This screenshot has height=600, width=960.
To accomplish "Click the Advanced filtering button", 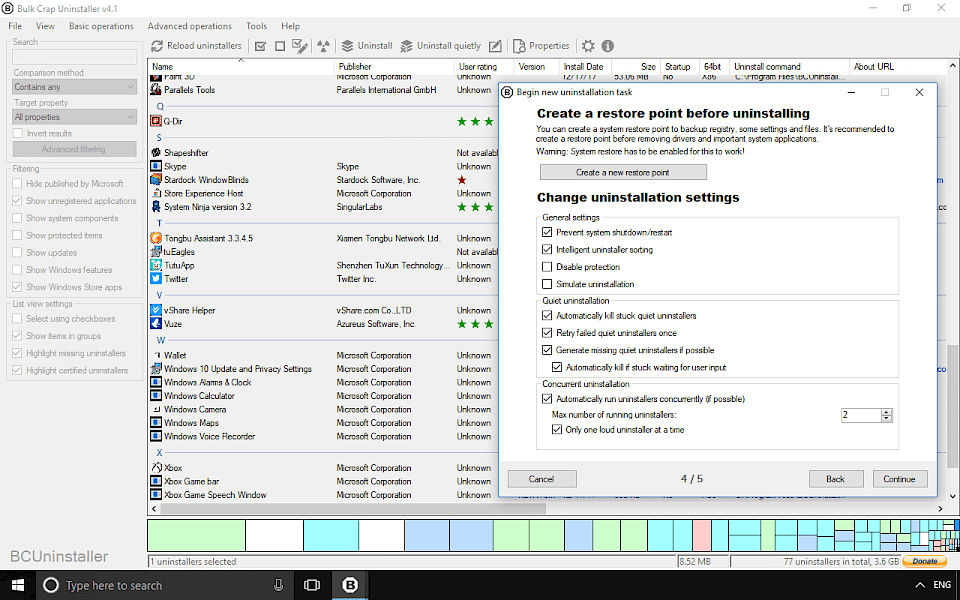I will point(75,149).
